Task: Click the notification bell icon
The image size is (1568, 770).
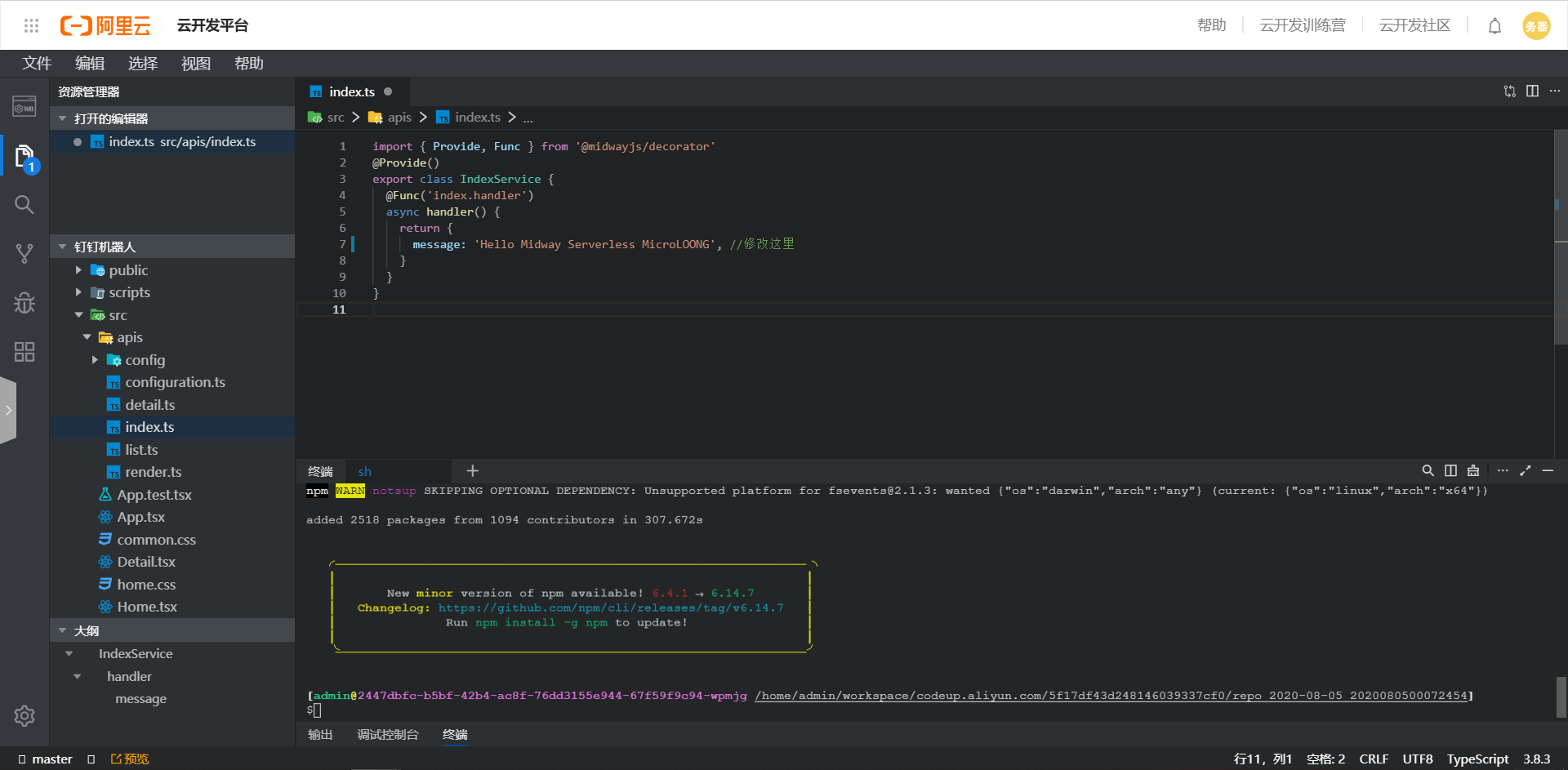Action: tap(1494, 26)
